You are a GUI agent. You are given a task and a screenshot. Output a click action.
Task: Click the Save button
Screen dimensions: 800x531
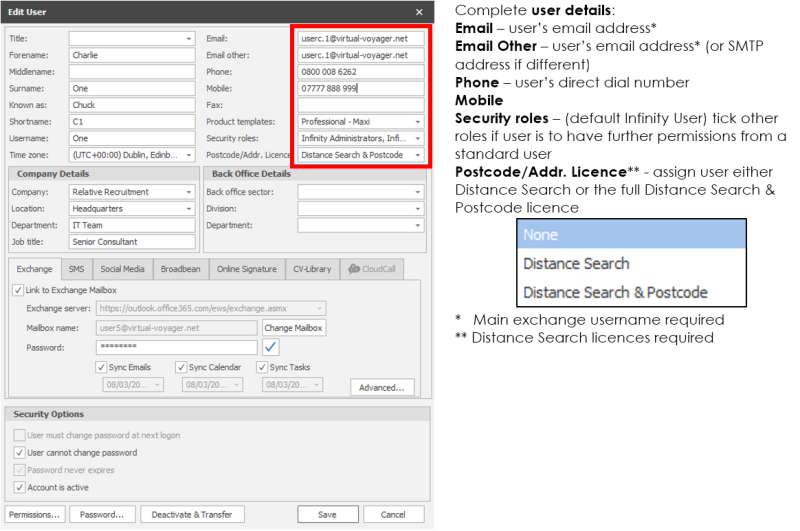pos(327,514)
